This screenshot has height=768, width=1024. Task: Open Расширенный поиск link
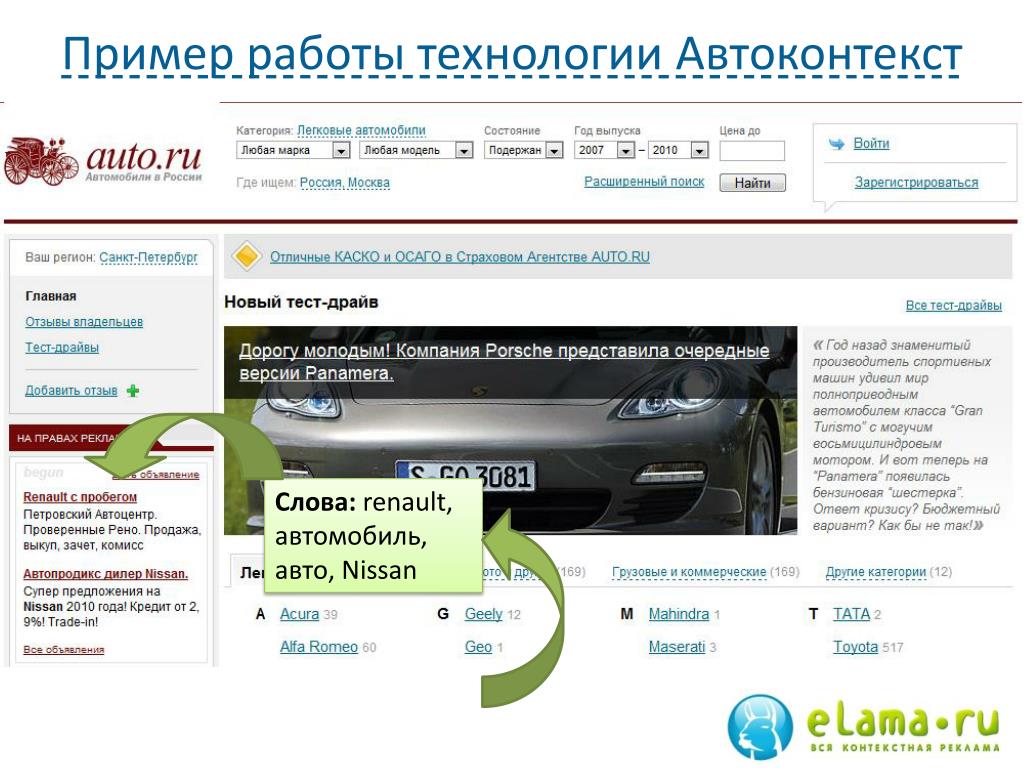[644, 182]
